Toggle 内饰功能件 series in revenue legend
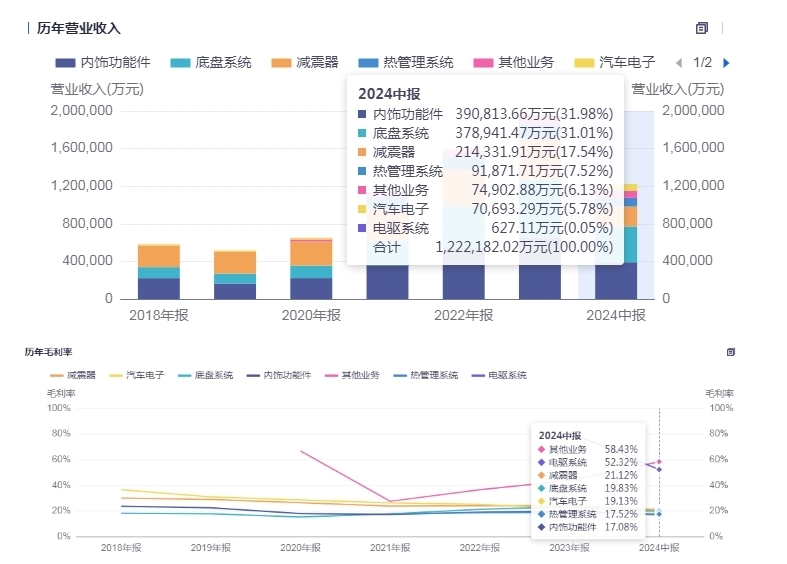This screenshot has width=787, height=564. [x=103, y=63]
